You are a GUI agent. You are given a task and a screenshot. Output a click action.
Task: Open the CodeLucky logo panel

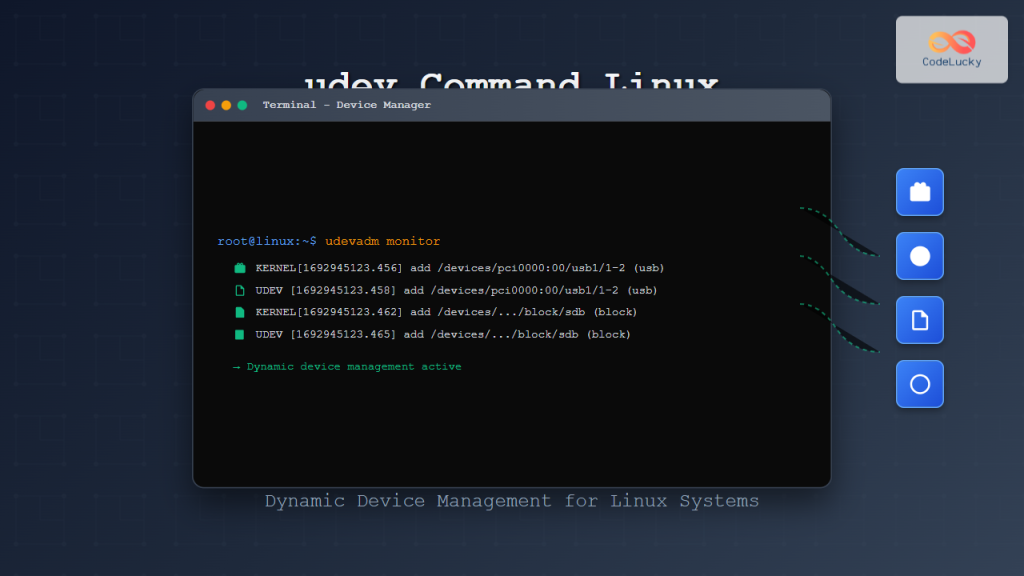pyautogui.click(x=951, y=48)
